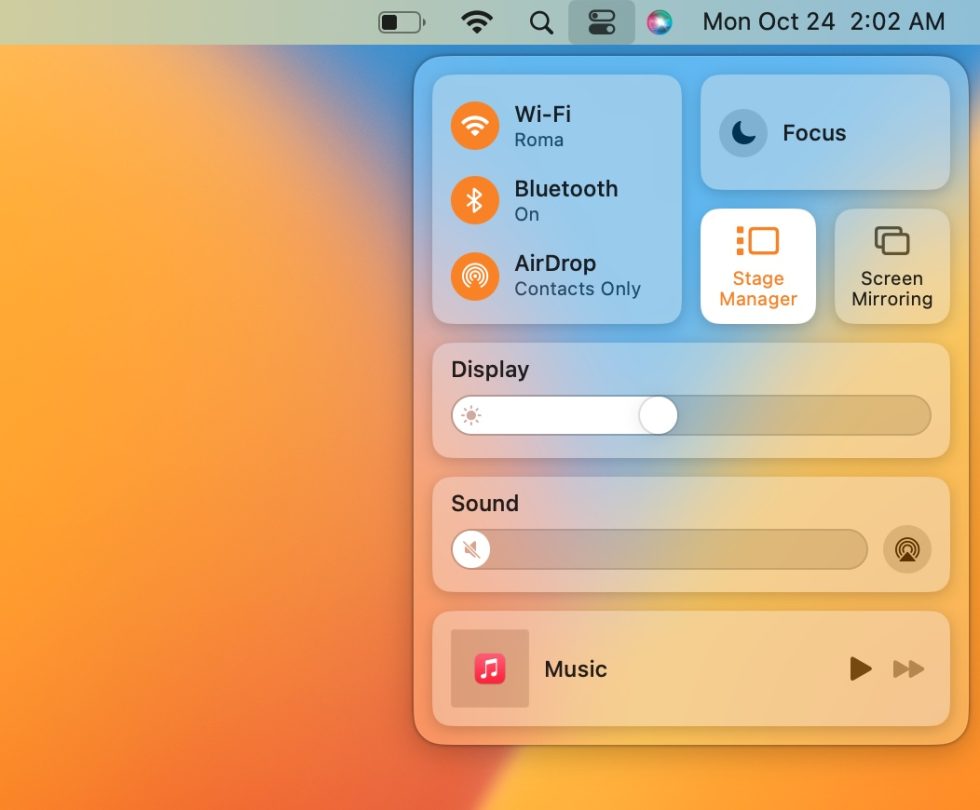This screenshot has width=980, height=810.
Task: Play music with the play button
Action: coord(861,669)
